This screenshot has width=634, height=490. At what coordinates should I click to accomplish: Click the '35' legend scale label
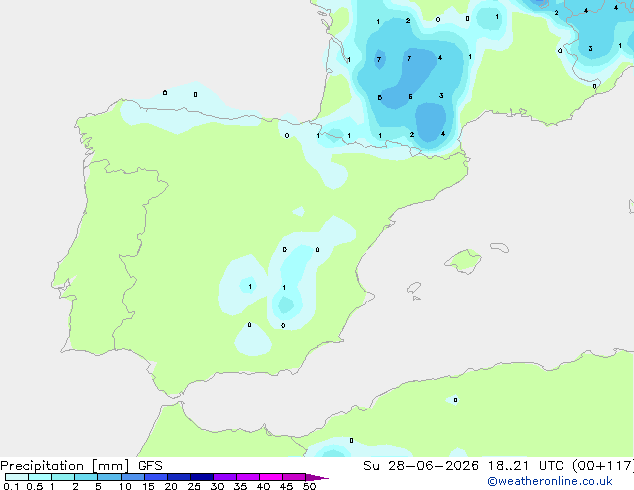pyautogui.click(x=240, y=486)
